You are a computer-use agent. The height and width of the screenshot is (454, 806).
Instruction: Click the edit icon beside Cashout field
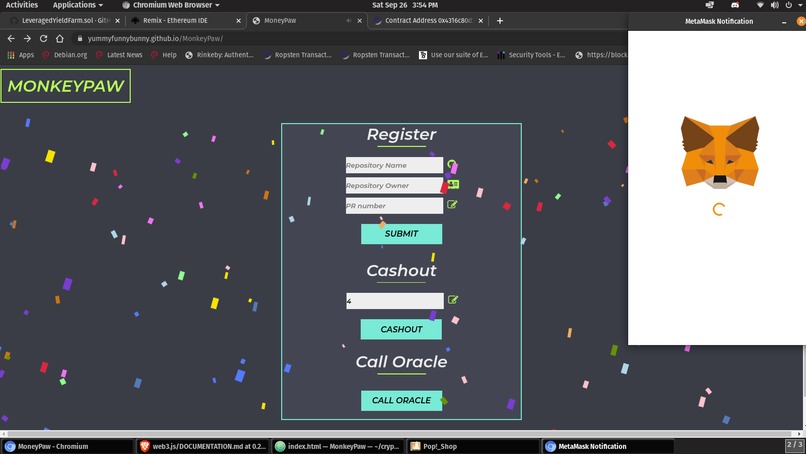[453, 300]
